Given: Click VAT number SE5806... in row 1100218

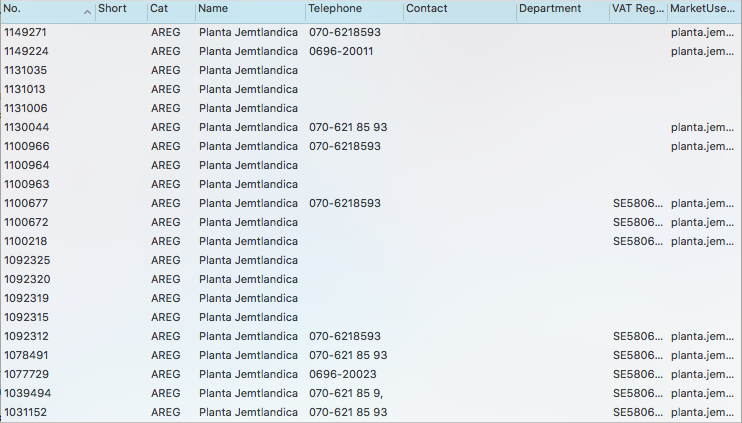Looking at the screenshot, I should (x=638, y=241).
